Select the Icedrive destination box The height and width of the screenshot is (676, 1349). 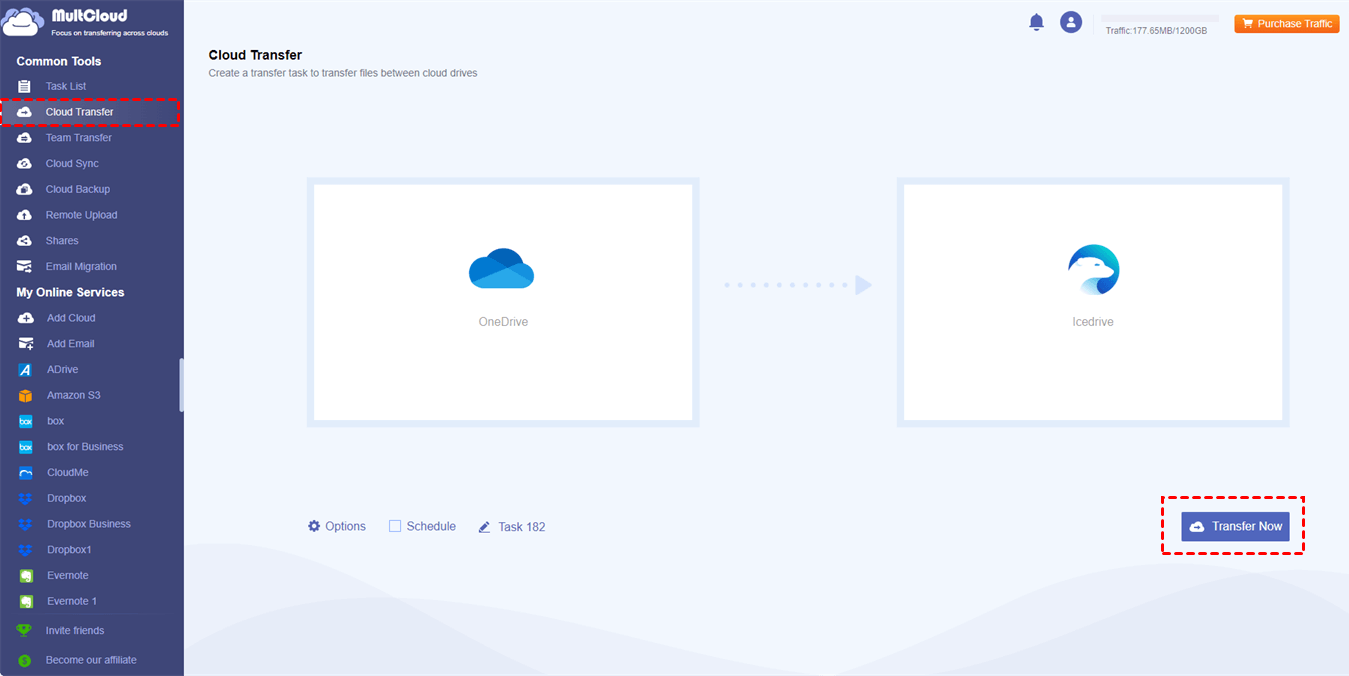[1093, 302]
